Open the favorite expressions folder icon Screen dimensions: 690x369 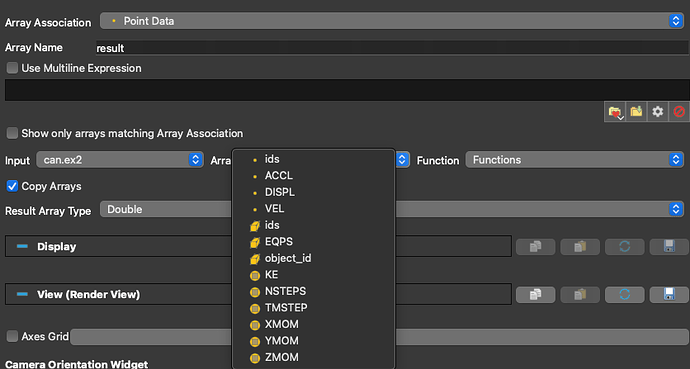point(615,112)
